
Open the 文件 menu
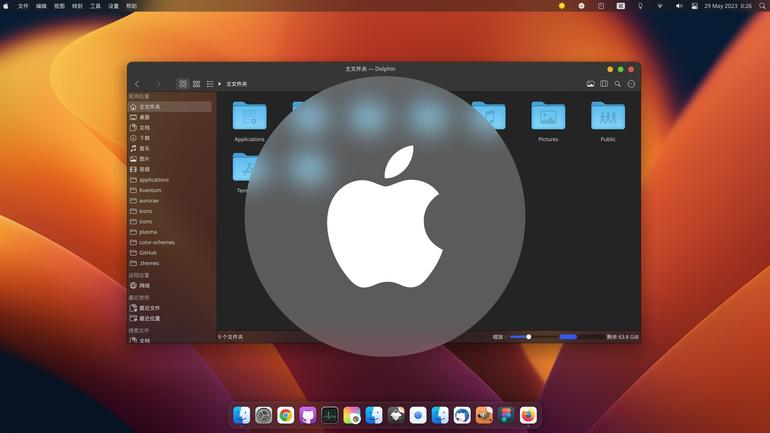(x=23, y=6)
